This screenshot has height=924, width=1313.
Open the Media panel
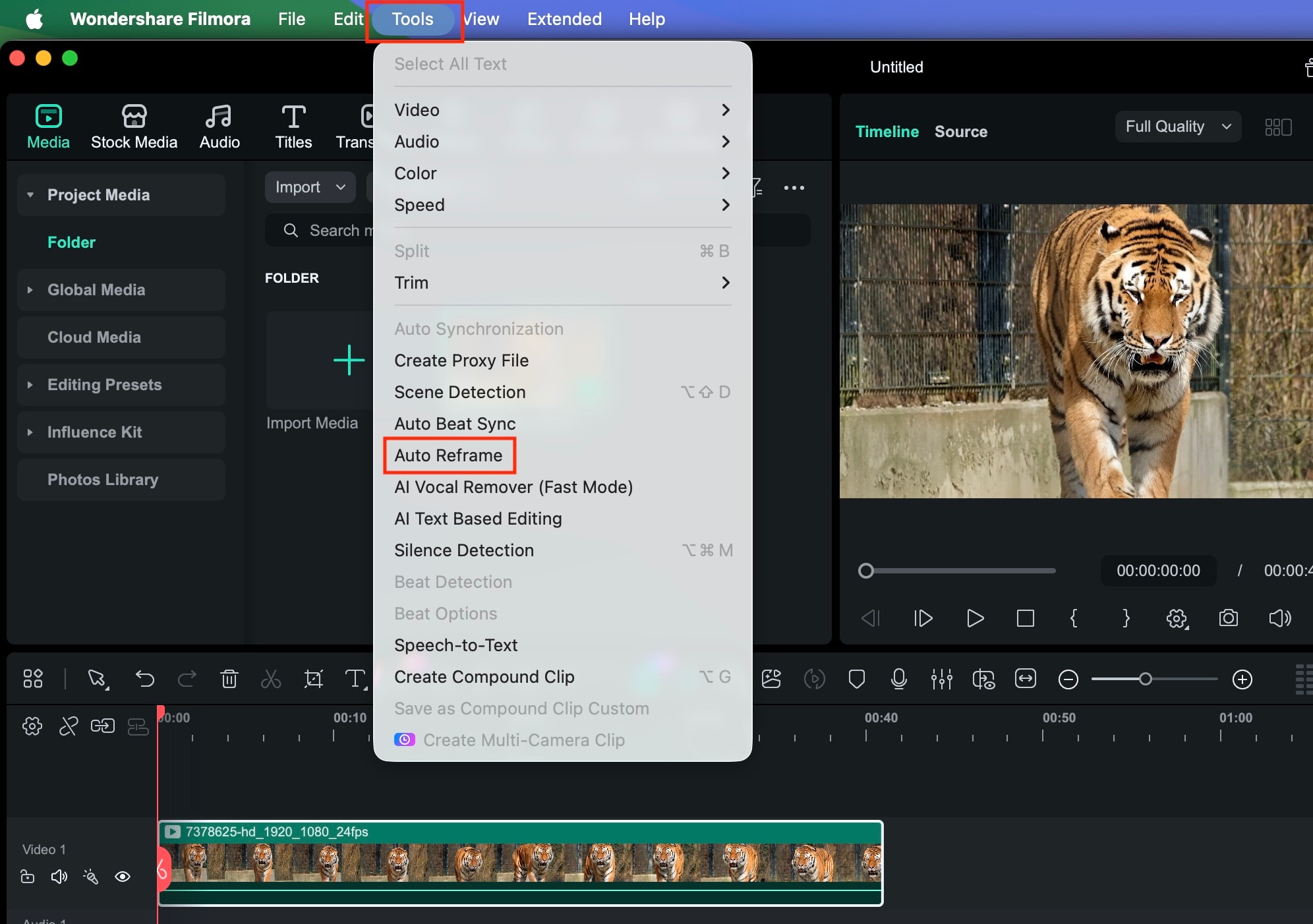point(48,126)
